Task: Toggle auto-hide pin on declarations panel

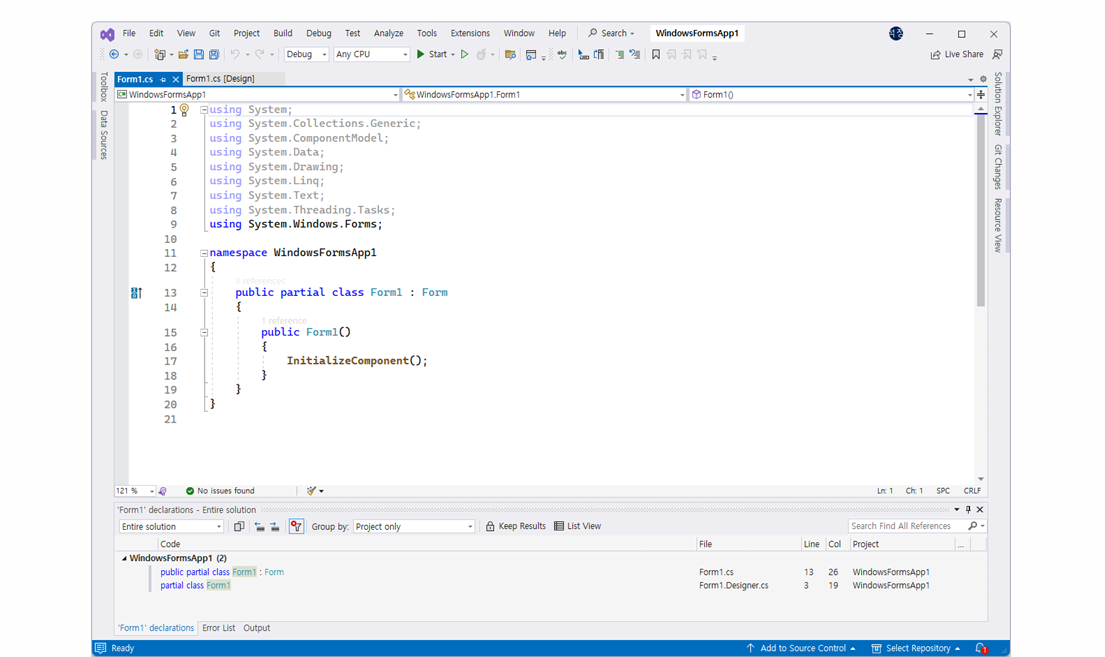Action: [968, 510]
